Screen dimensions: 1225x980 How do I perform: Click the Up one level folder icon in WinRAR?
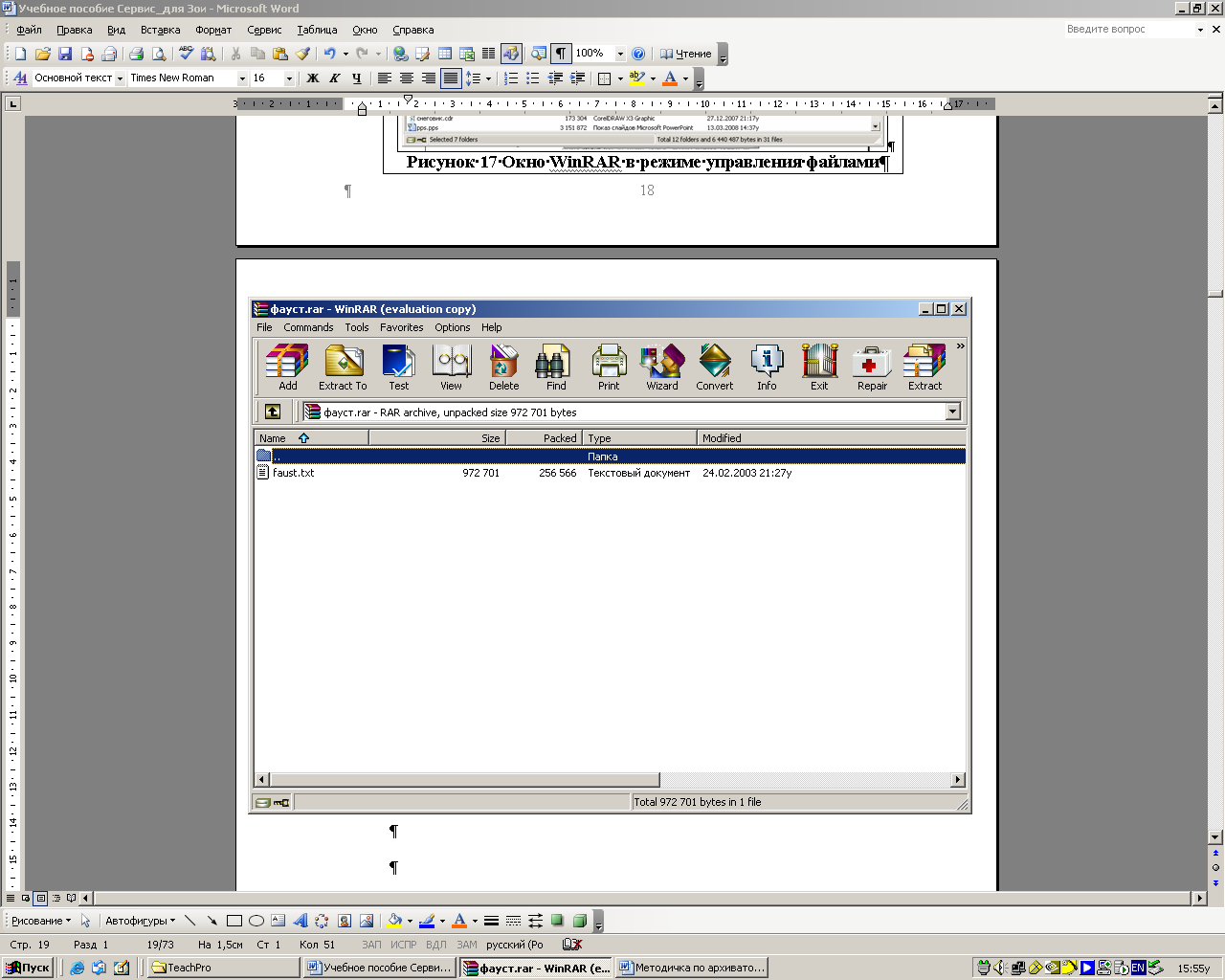(273, 412)
